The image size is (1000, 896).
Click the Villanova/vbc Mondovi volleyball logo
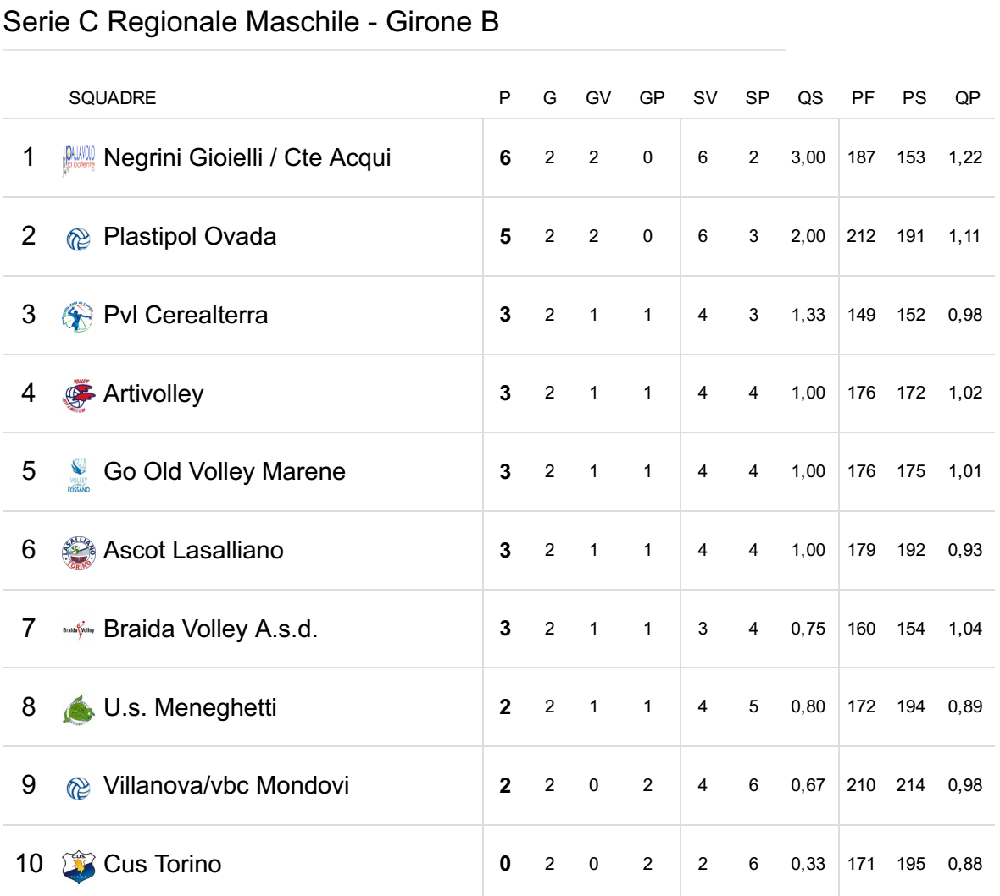[x=79, y=788]
